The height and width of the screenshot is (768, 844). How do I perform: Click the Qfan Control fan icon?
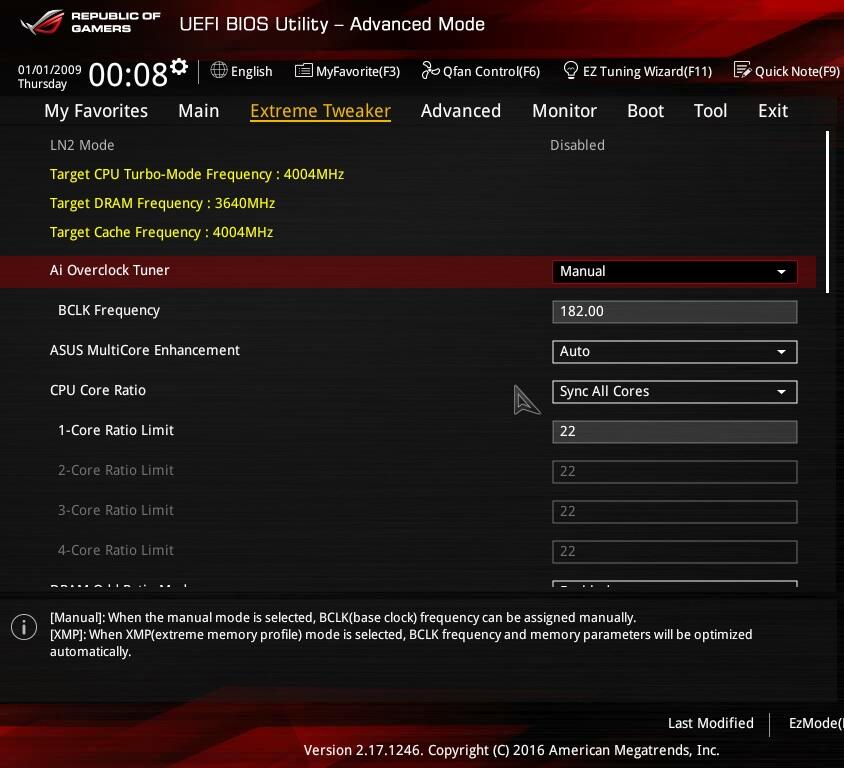coord(430,70)
